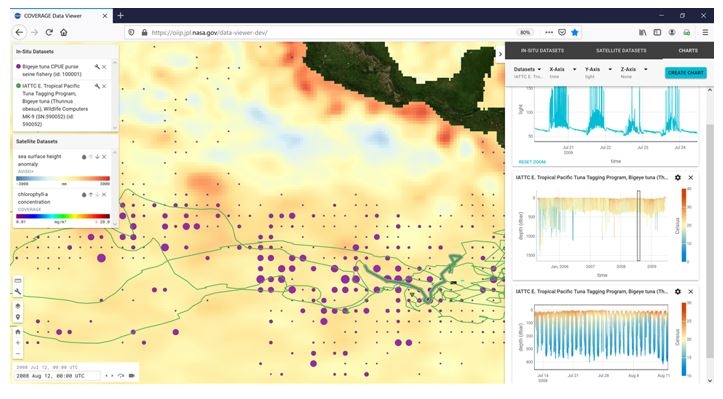Click the location pin marker tool
This screenshot has width=723, height=399.
[x=18, y=317]
